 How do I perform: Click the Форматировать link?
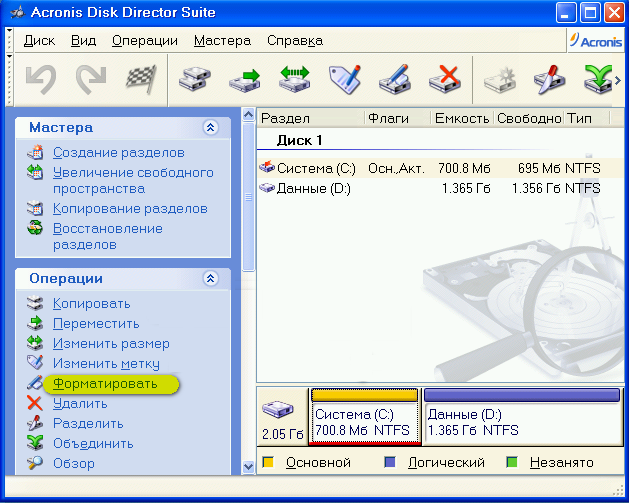[105, 384]
